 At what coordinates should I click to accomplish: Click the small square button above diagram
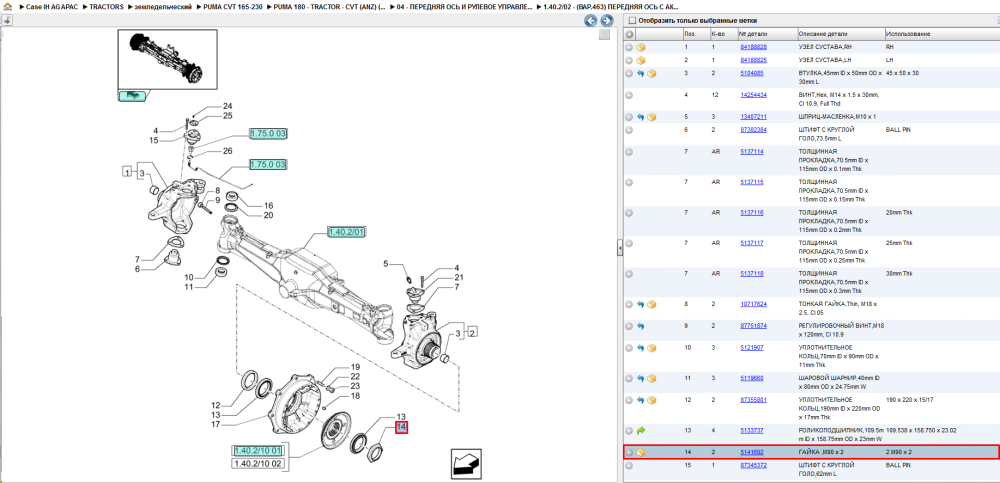tap(604, 35)
